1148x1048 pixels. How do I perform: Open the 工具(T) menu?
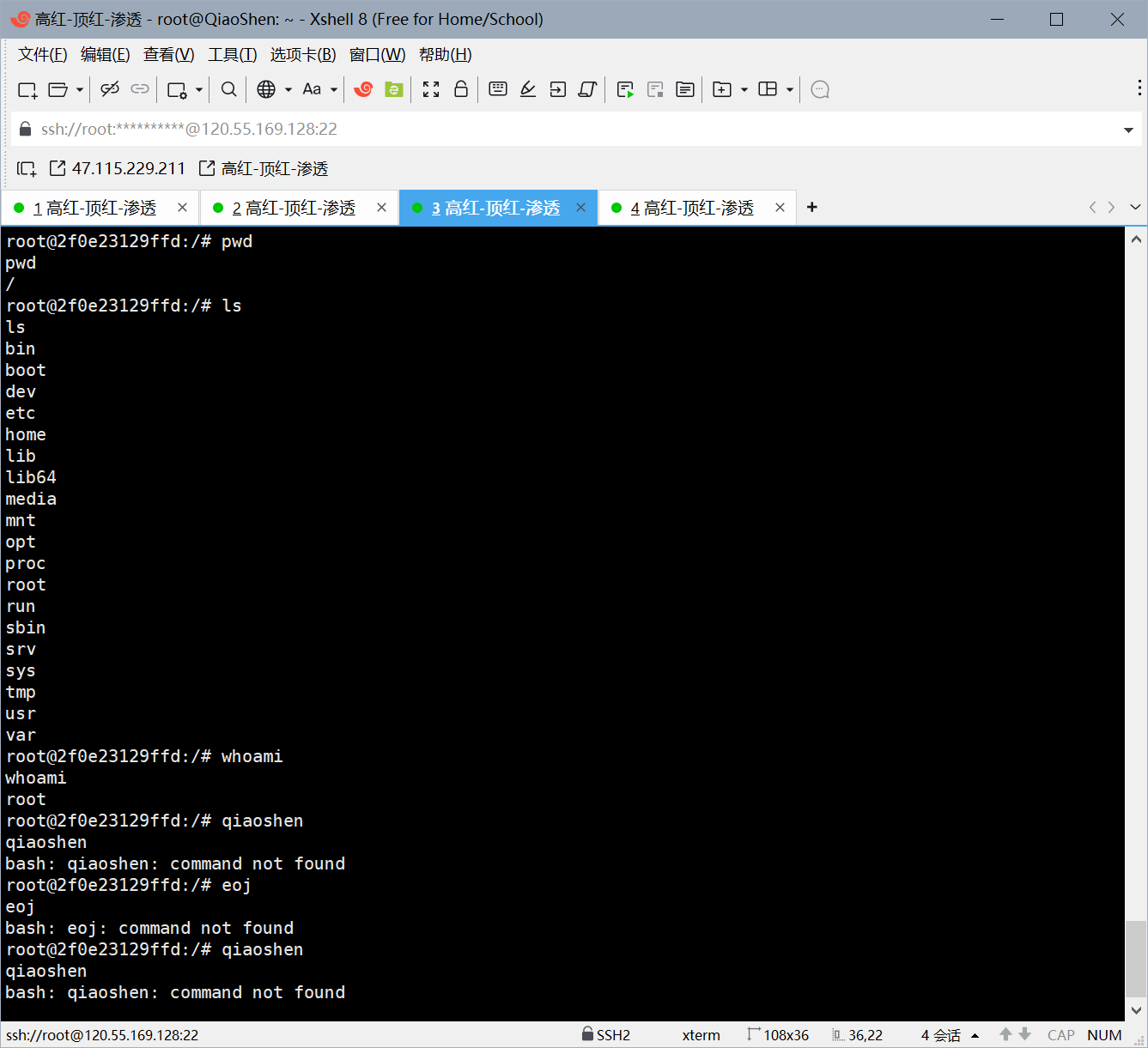(233, 55)
